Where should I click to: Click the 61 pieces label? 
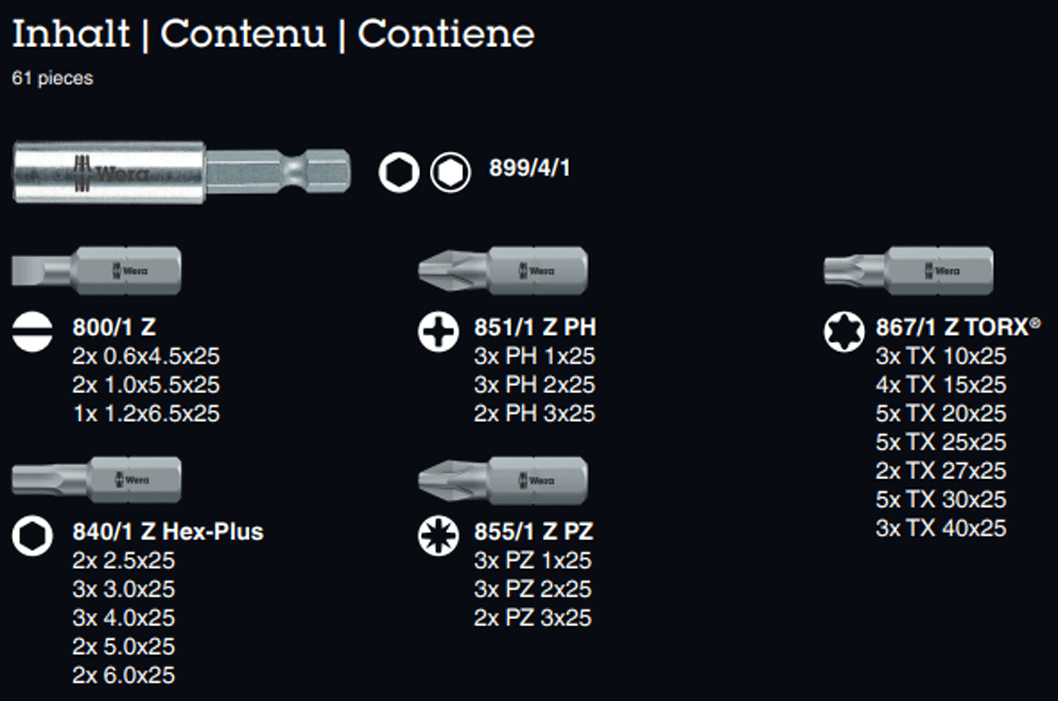(x=53, y=78)
